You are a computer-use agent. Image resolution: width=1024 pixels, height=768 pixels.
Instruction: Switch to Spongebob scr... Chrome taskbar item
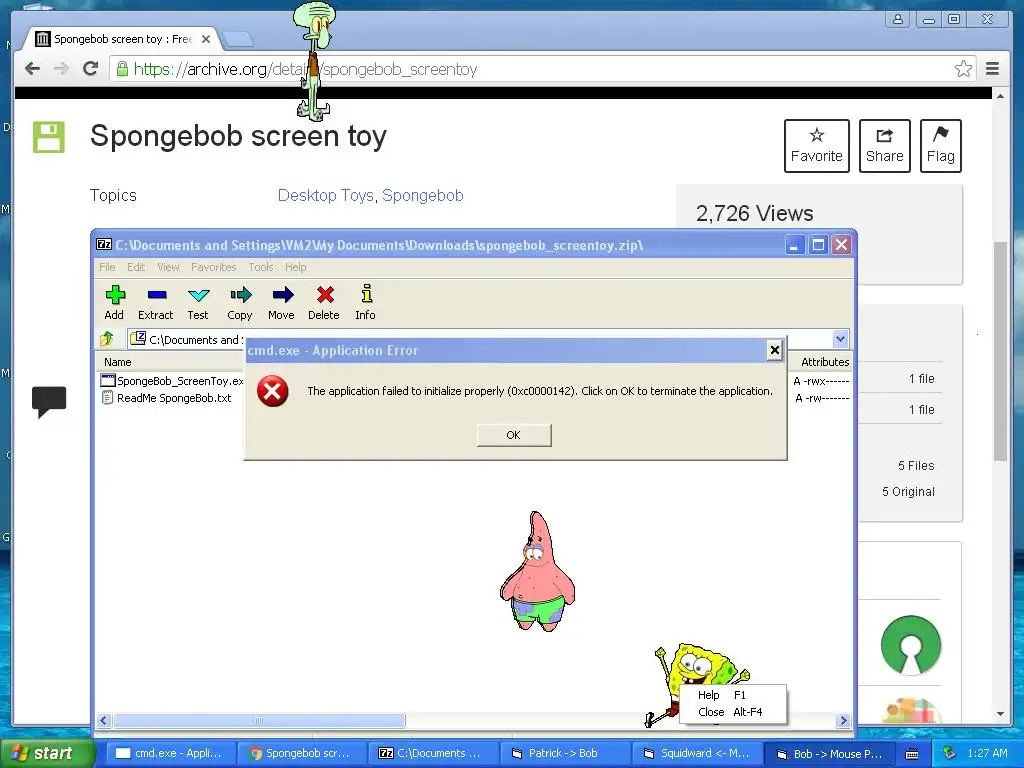pyautogui.click(x=302, y=754)
